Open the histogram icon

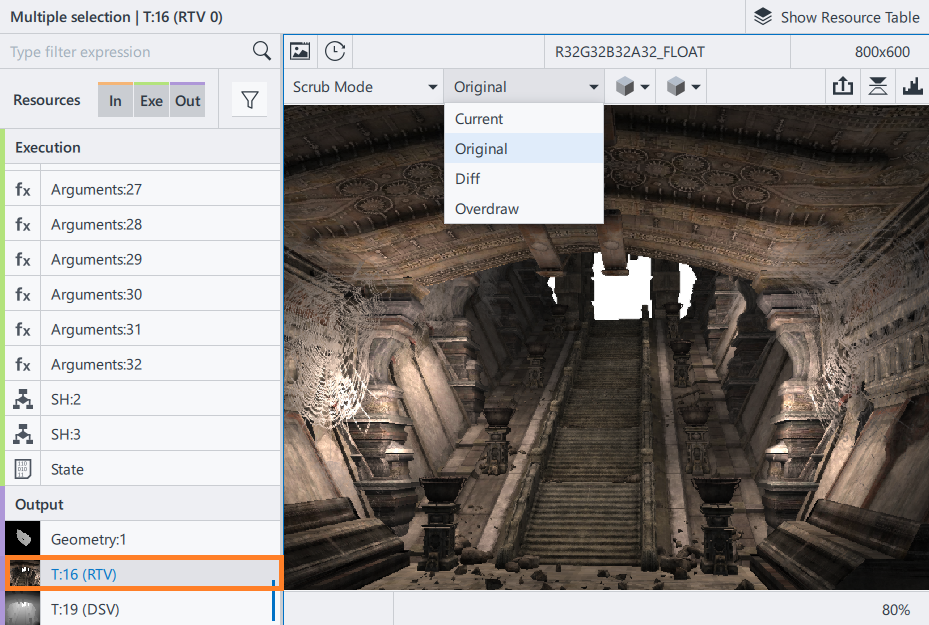point(912,86)
